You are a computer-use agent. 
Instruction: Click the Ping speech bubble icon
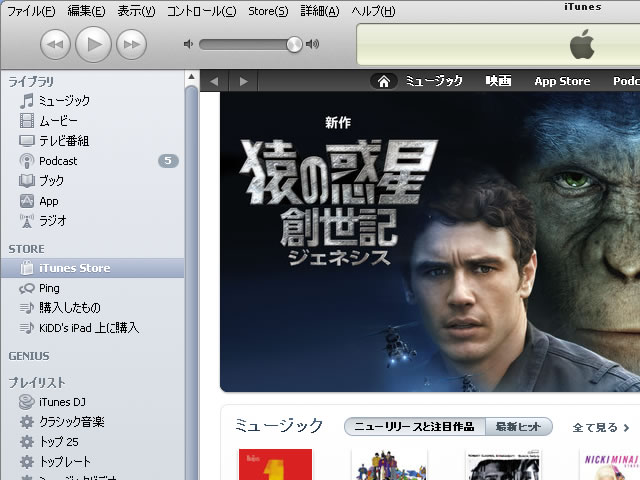[27, 289]
